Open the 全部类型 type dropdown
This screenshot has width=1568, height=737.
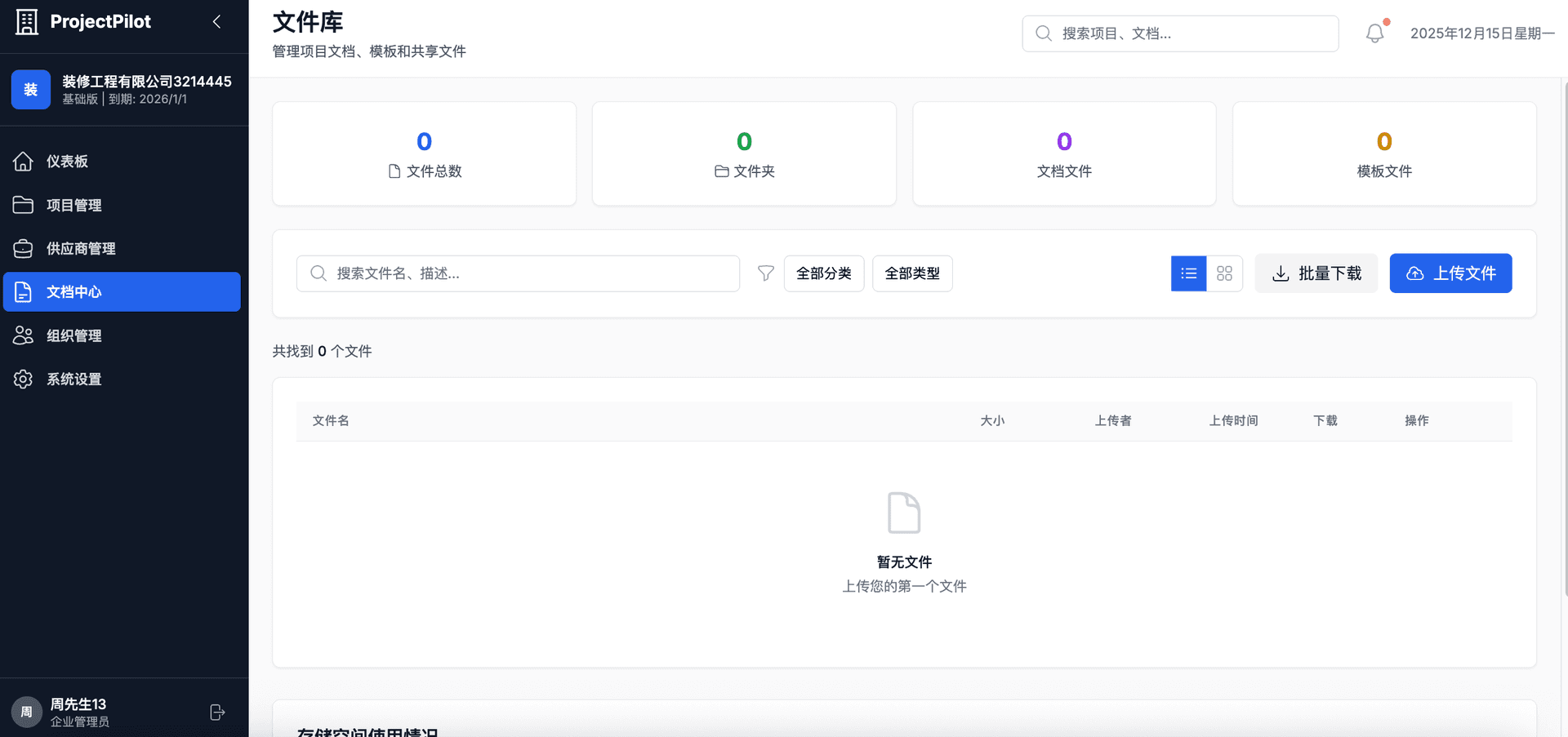[911, 273]
